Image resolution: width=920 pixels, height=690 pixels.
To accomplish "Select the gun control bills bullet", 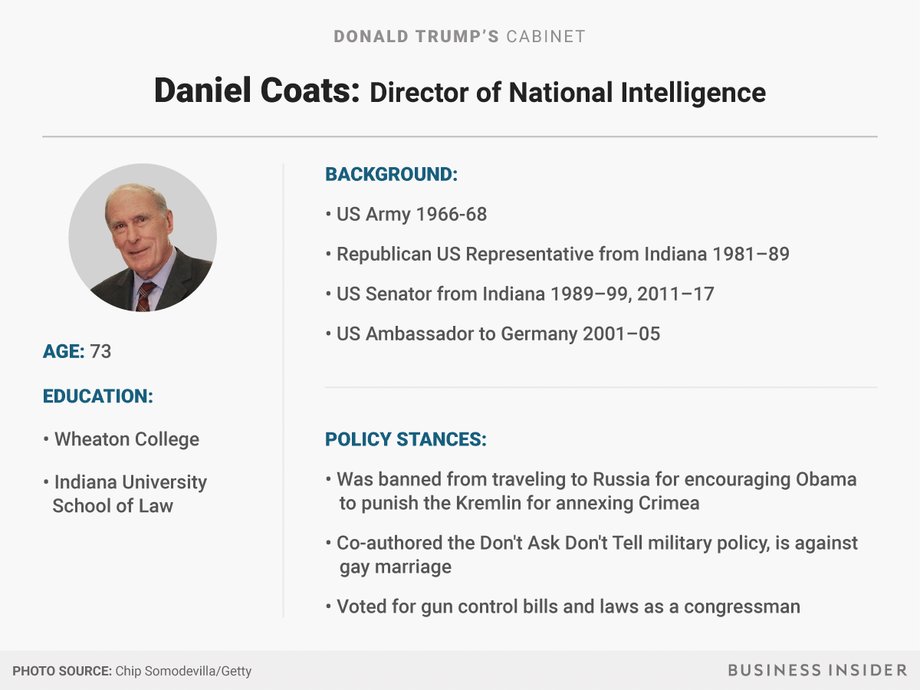I will pyautogui.click(x=563, y=607).
